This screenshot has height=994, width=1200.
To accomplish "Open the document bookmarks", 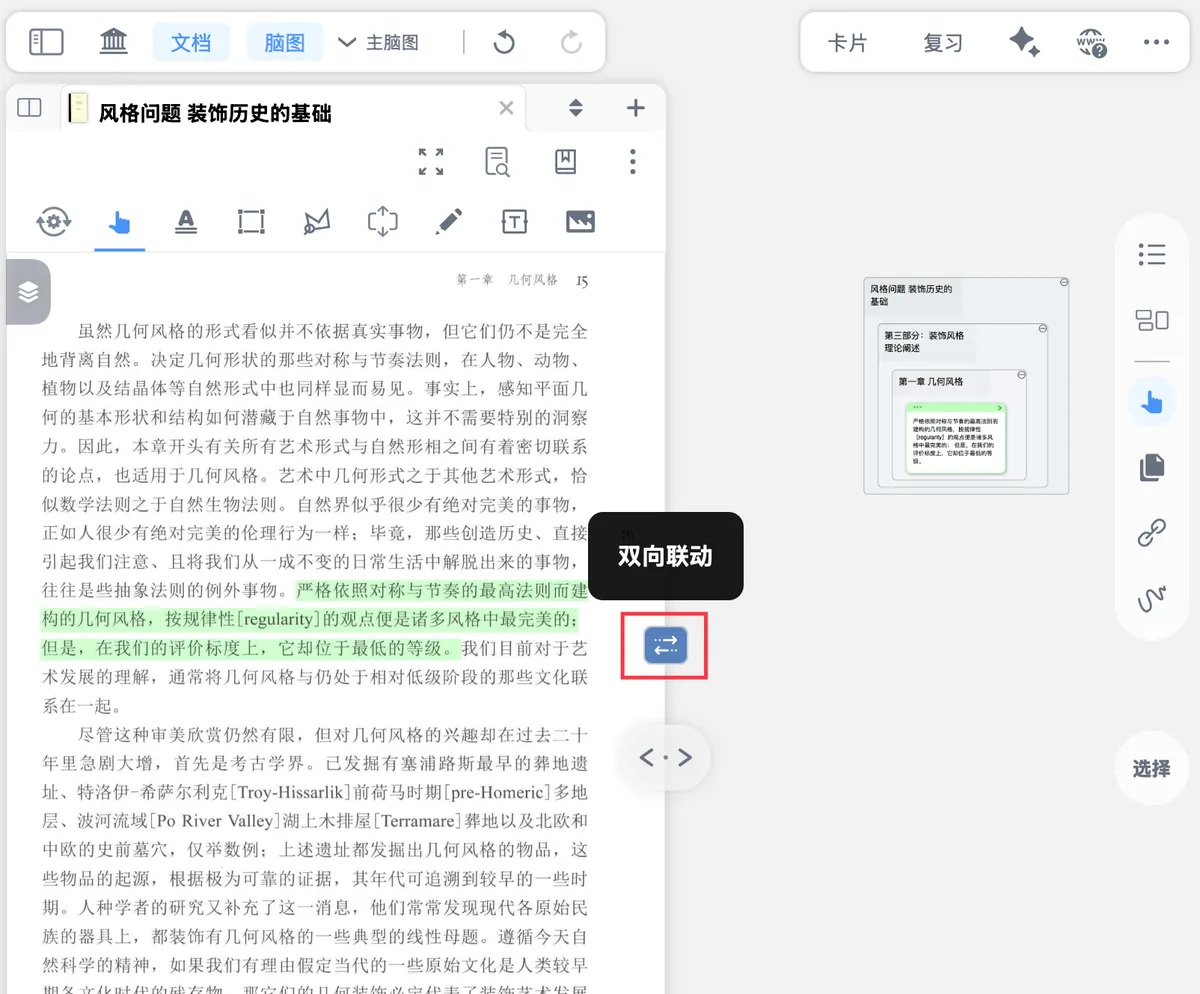I will pos(566,161).
